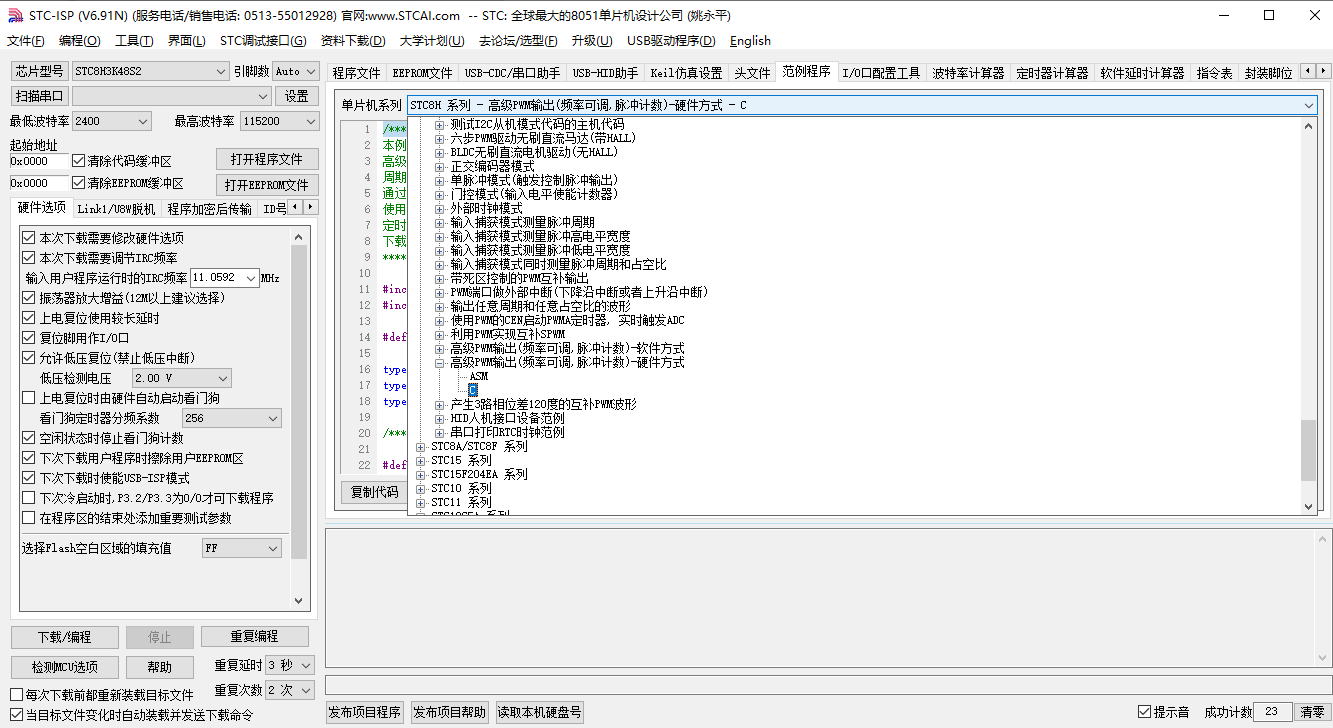Click the 扫描串口 button
The image size is (1333, 728).
pyautogui.click(x=40, y=96)
